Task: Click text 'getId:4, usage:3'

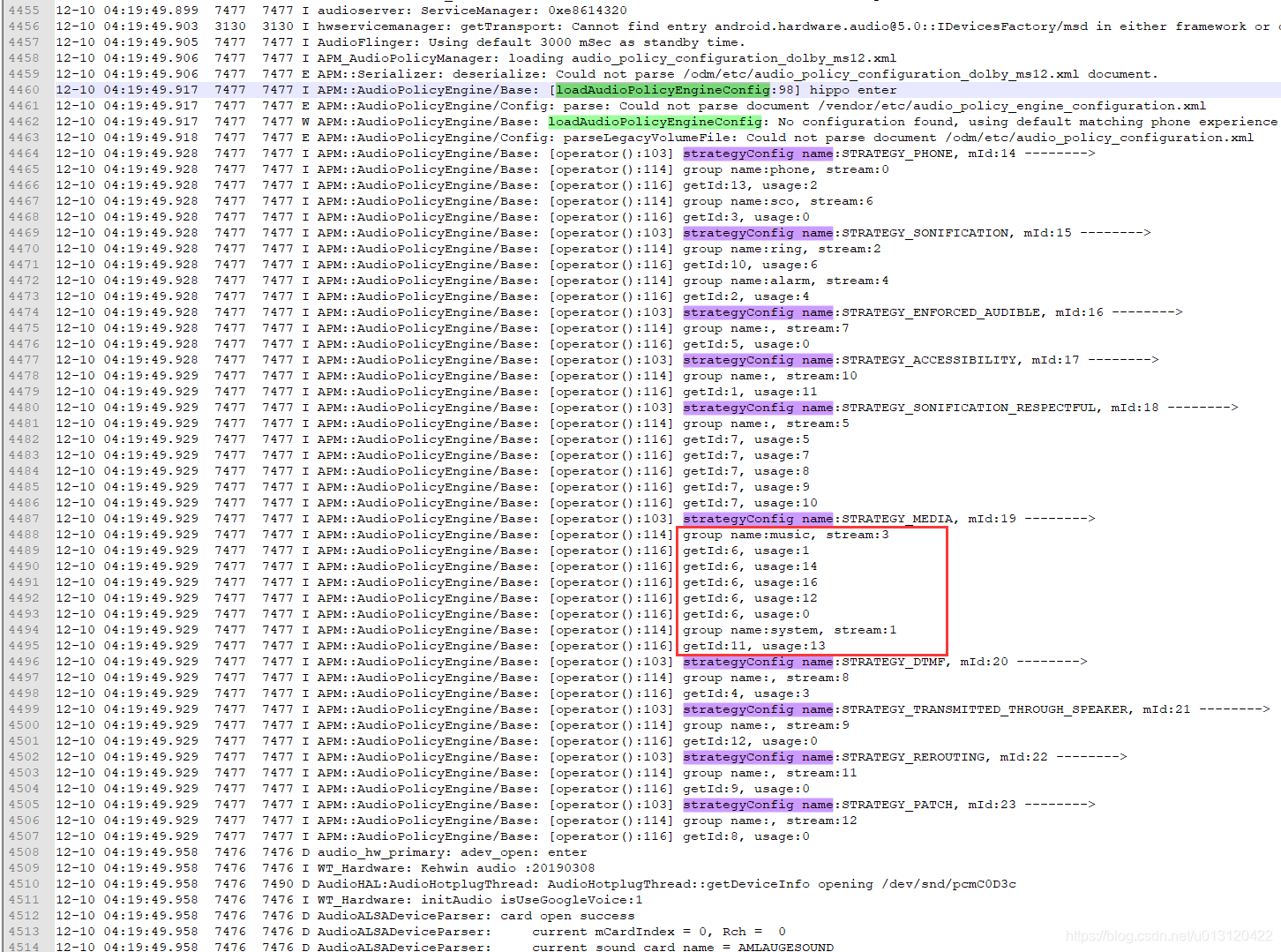Action: click(746, 693)
